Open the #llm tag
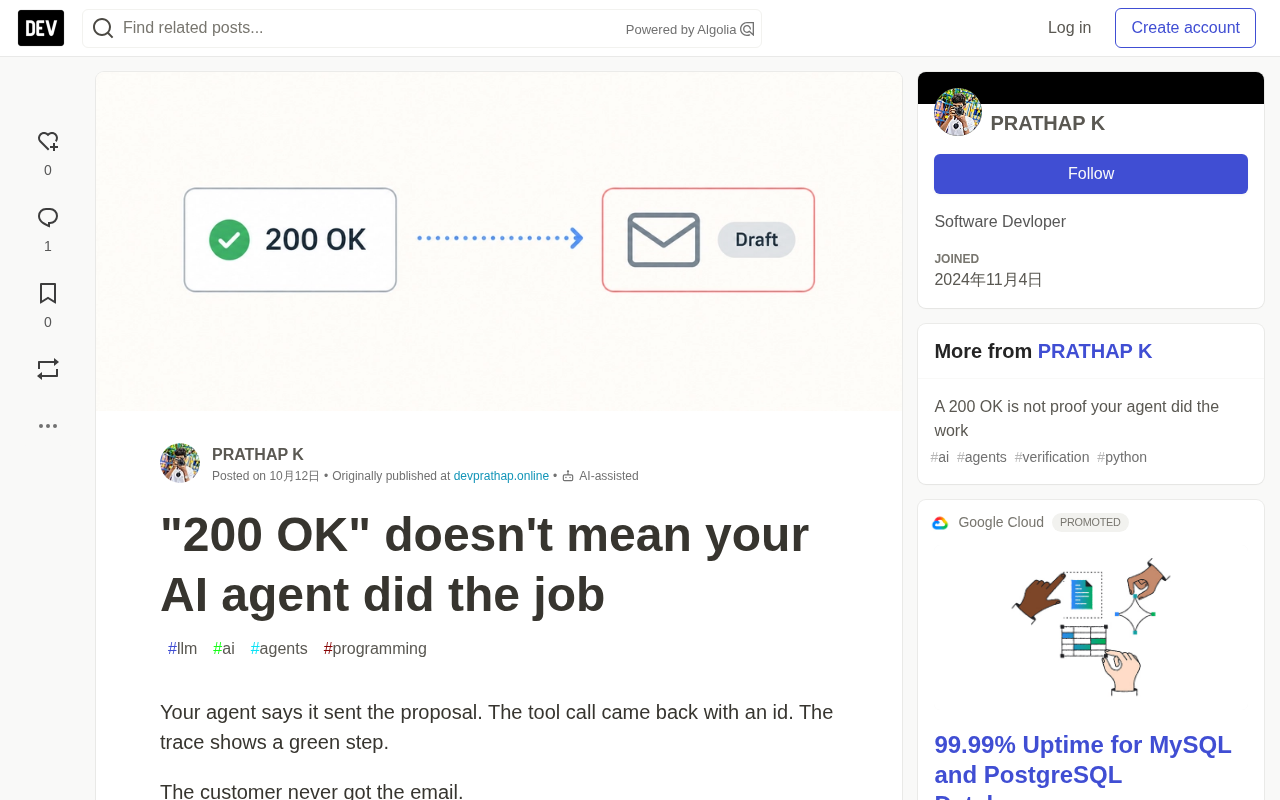This screenshot has height=800, width=1280. [182, 648]
